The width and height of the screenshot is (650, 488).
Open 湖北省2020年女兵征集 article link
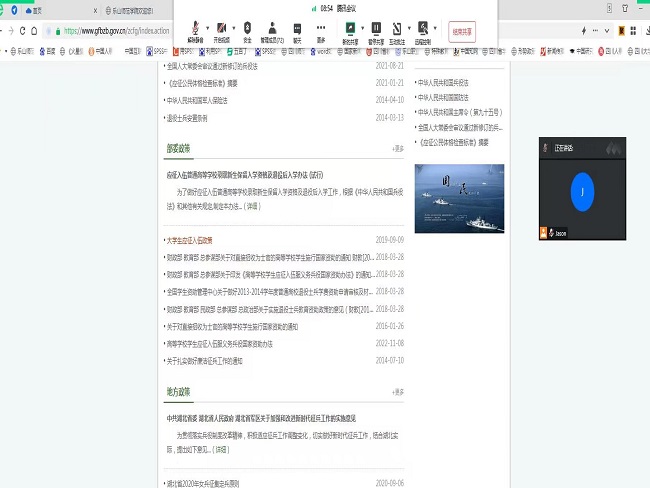[203, 483]
